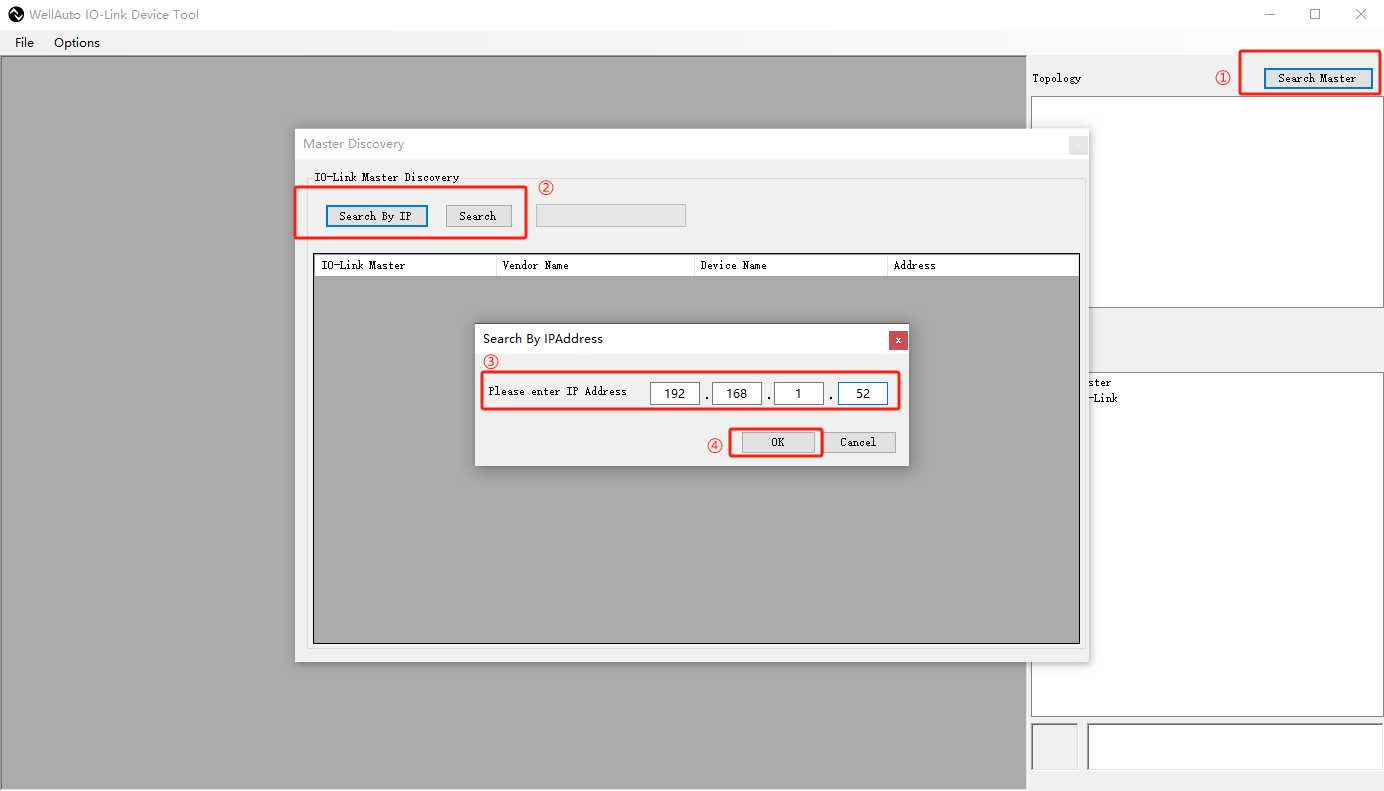This screenshot has height=791, width=1384.
Task: Select the third IP octet field 1
Action: [799, 393]
